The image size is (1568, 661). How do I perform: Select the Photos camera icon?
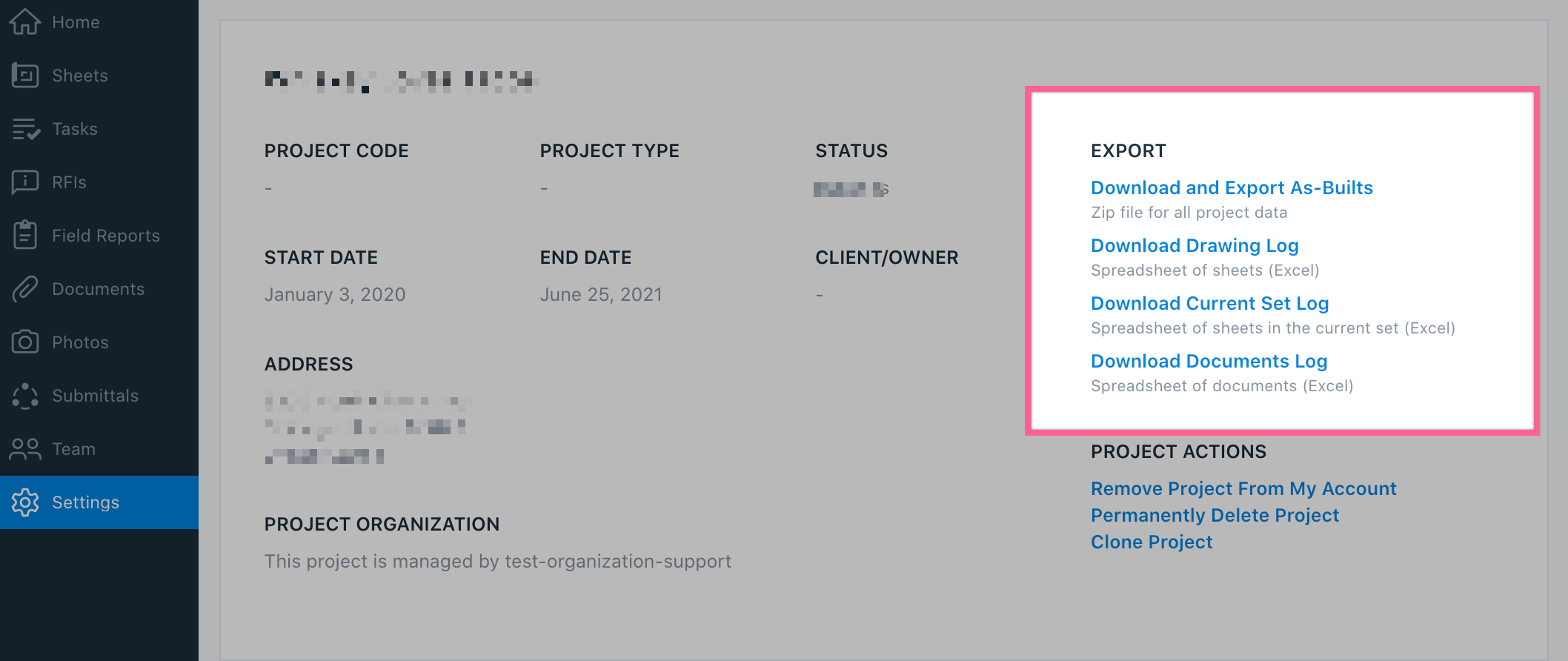pyautogui.click(x=25, y=342)
